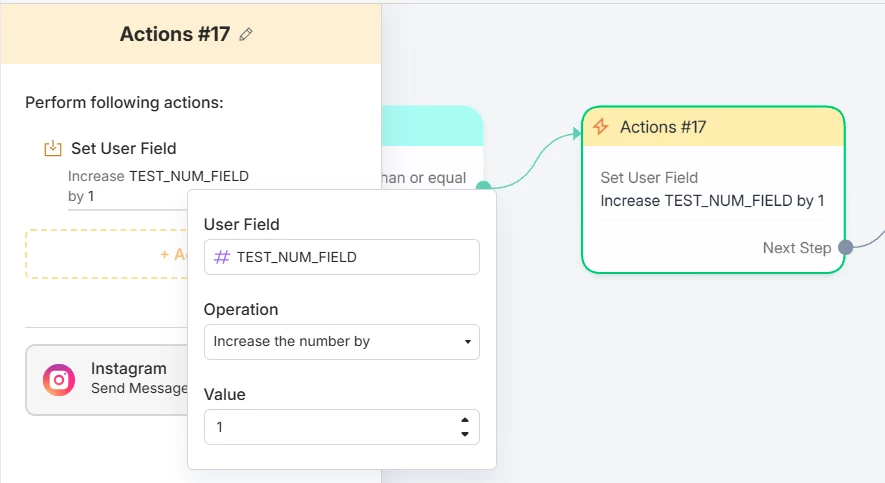This screenshot has height=483, width=885.
Task: Click the teal output dot on the condition node
Action: (483, 185)
